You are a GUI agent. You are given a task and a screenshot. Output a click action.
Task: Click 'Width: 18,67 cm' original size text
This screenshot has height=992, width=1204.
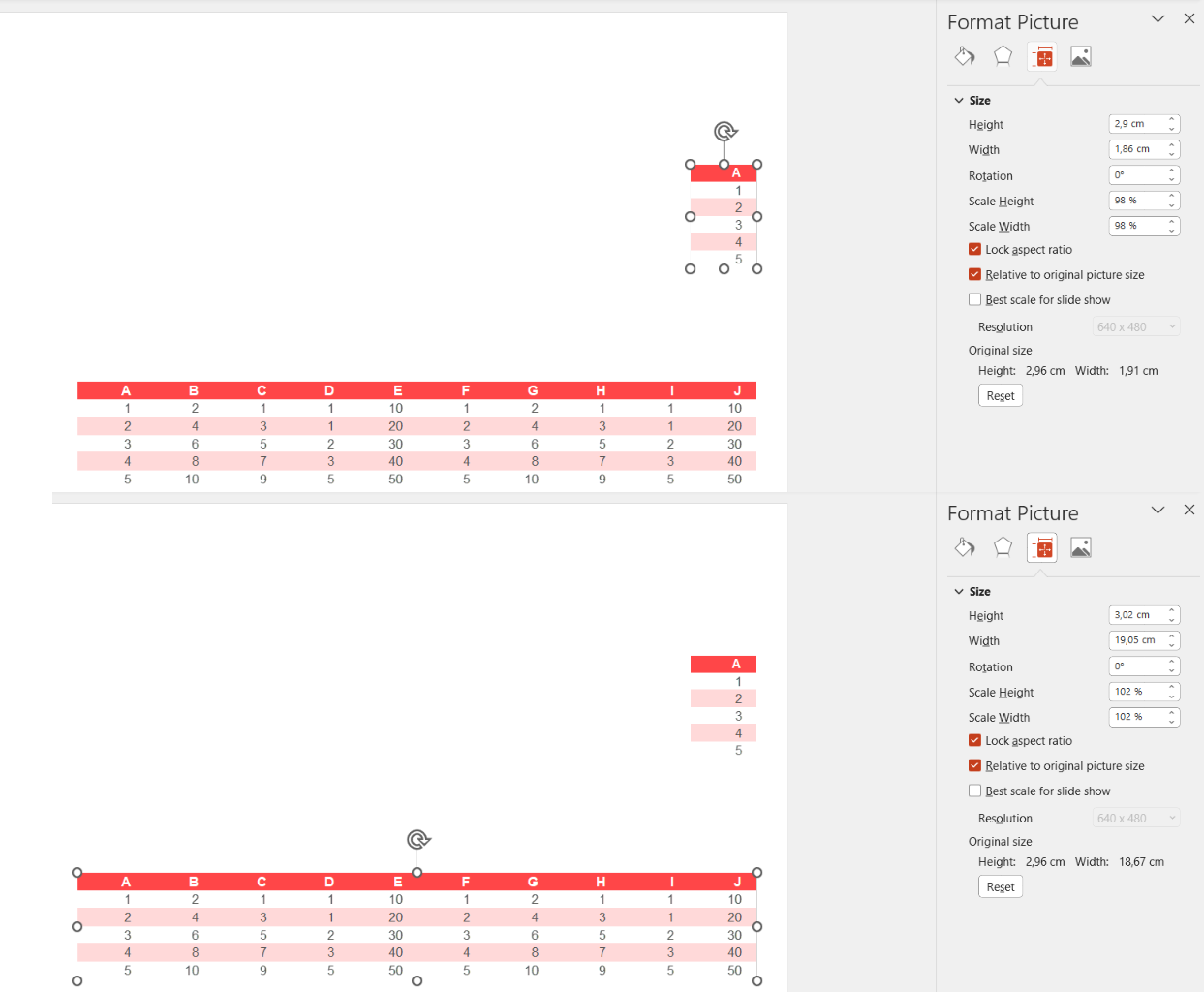(x=1120, y=862)
